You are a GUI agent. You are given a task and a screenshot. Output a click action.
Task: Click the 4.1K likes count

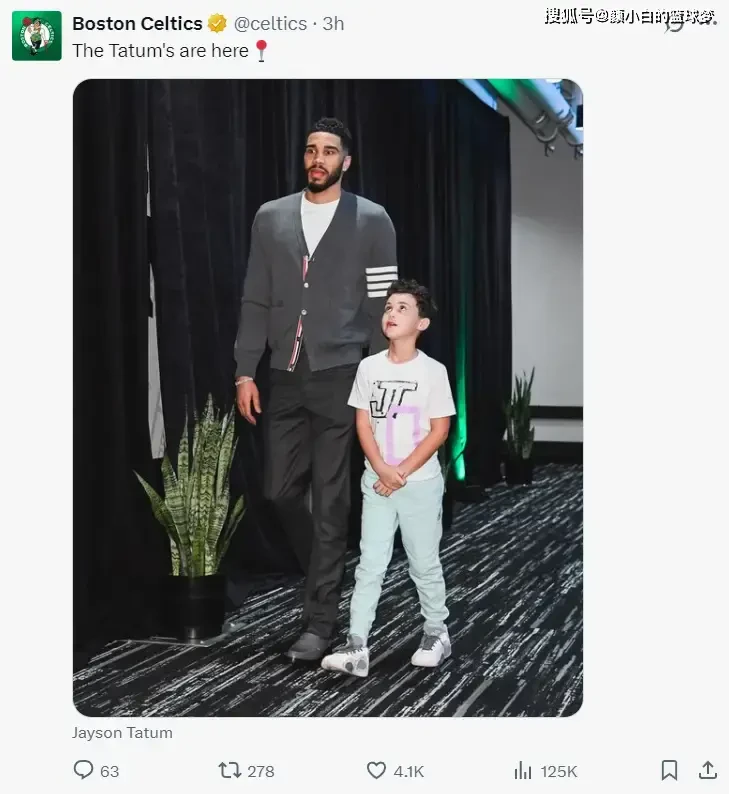point(409,771)
